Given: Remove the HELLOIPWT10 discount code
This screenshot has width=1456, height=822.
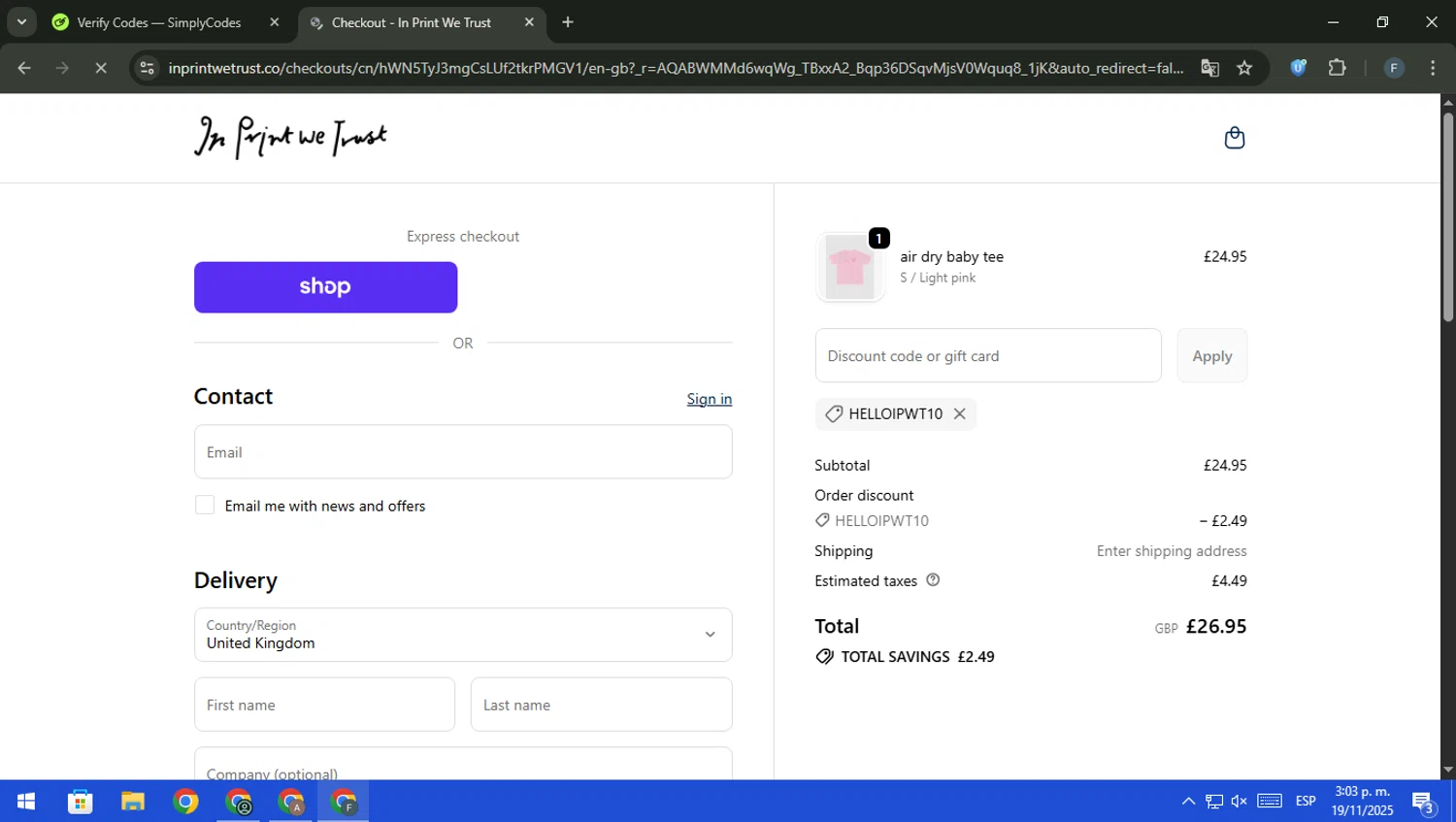Looking at the screenshot, I should 959,413.
